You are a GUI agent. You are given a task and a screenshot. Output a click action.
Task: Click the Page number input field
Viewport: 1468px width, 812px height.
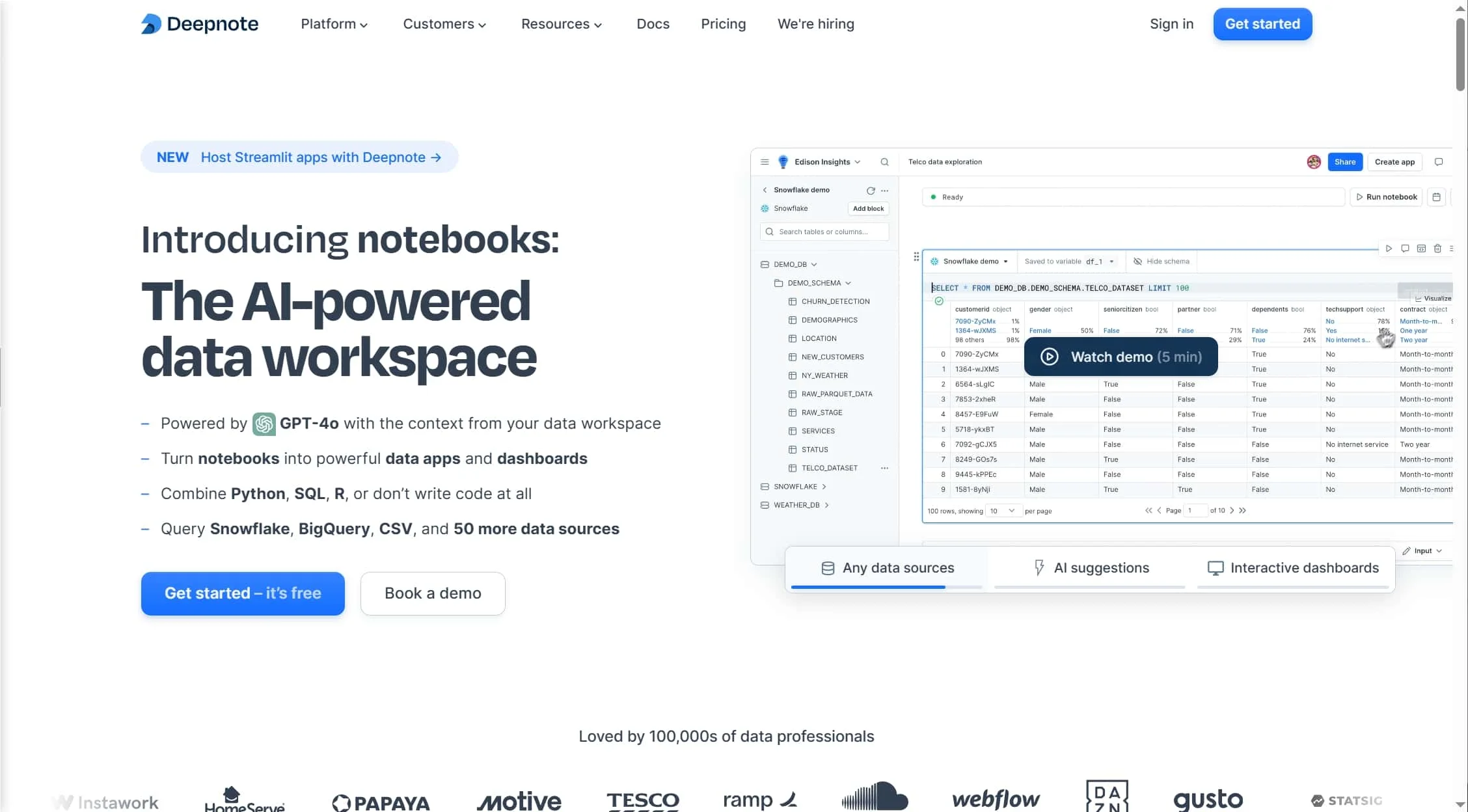[1195, 511]
